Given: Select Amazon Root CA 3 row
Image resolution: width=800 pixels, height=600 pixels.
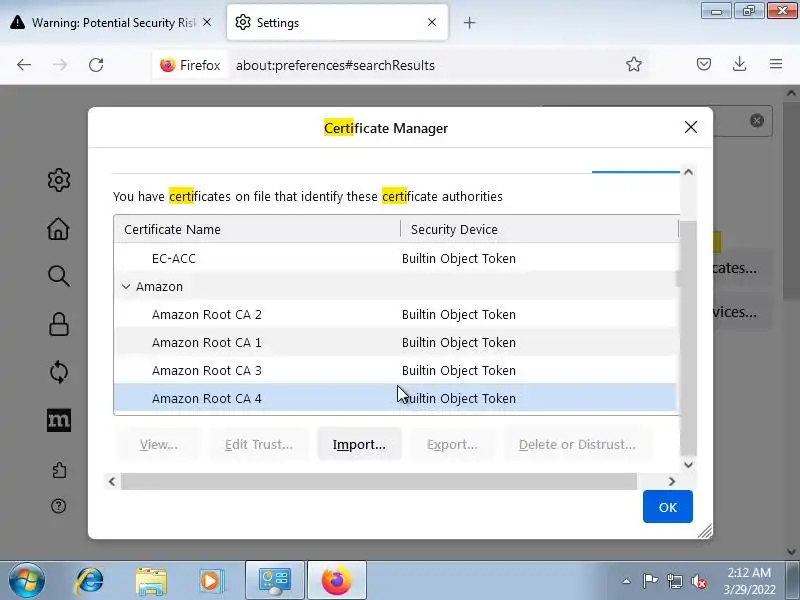Looking at the screenshot, I should [x=395, y=370].
